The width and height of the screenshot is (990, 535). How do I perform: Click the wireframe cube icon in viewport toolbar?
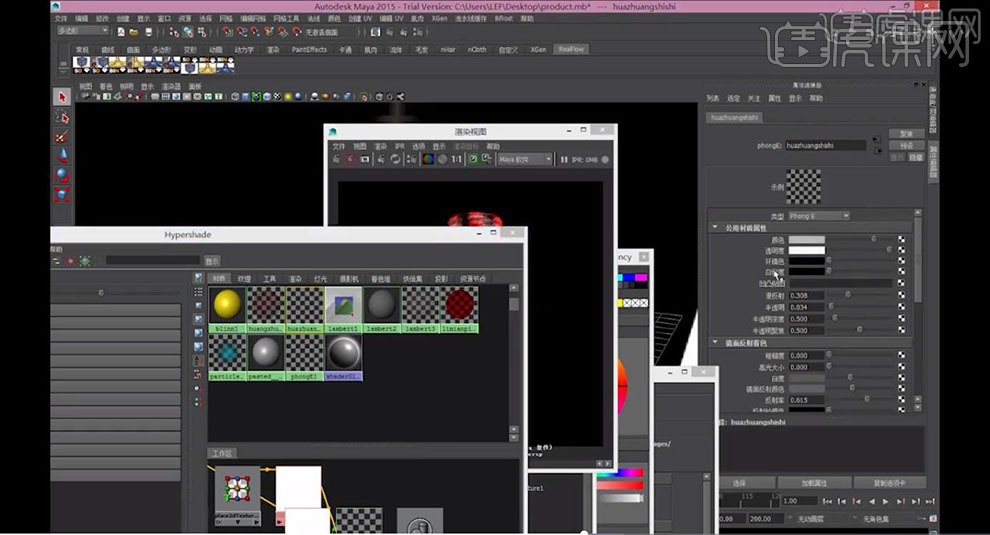pyautogui.click(x=235, y=97)
